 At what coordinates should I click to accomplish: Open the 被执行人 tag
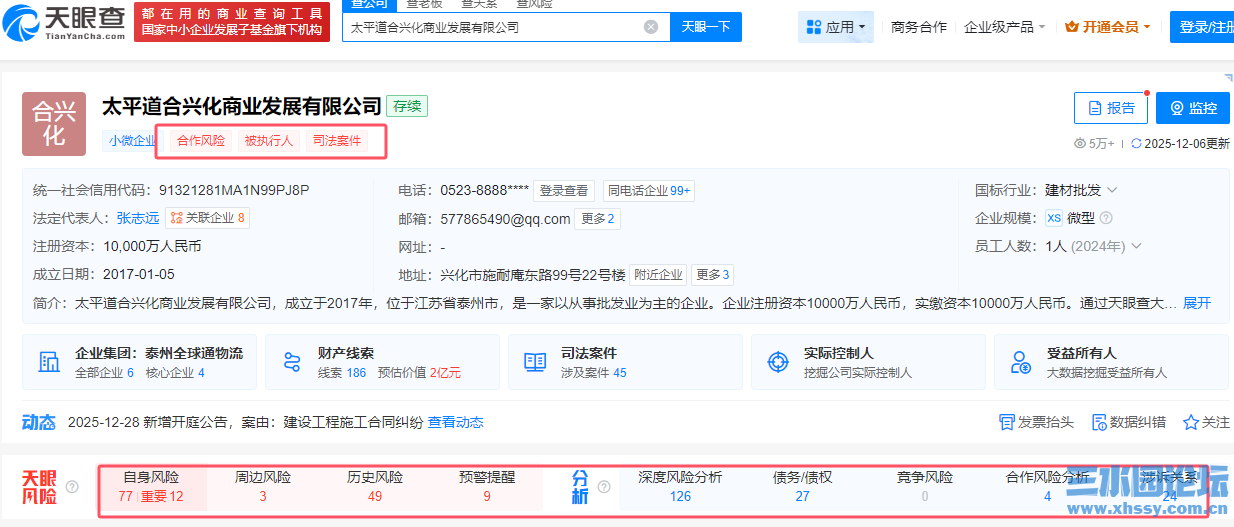coord(269,141)
